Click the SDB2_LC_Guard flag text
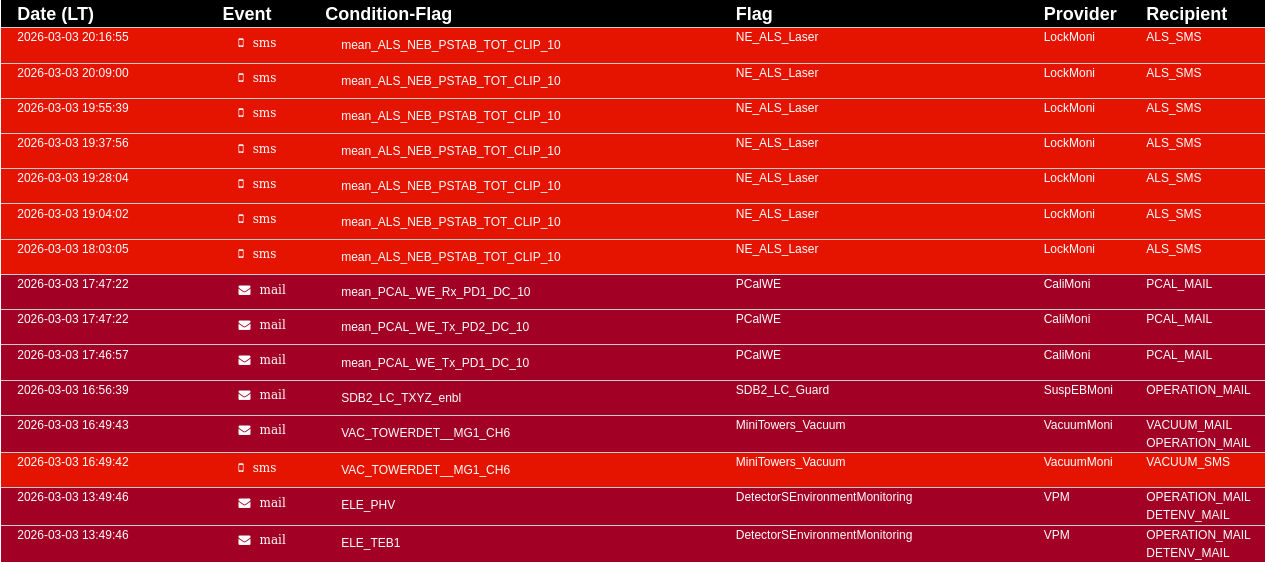The image size is (1265, 562). [x=782, y=390]
